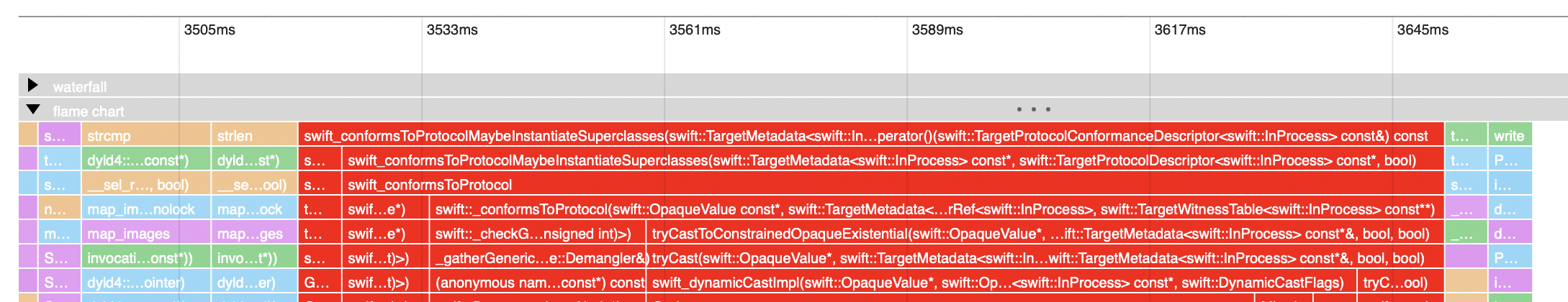Click the swift_dynamicCastImpl frame
Image resolution: width=1568 pixels, height=302 pixels.
[x=1001, y=283]
